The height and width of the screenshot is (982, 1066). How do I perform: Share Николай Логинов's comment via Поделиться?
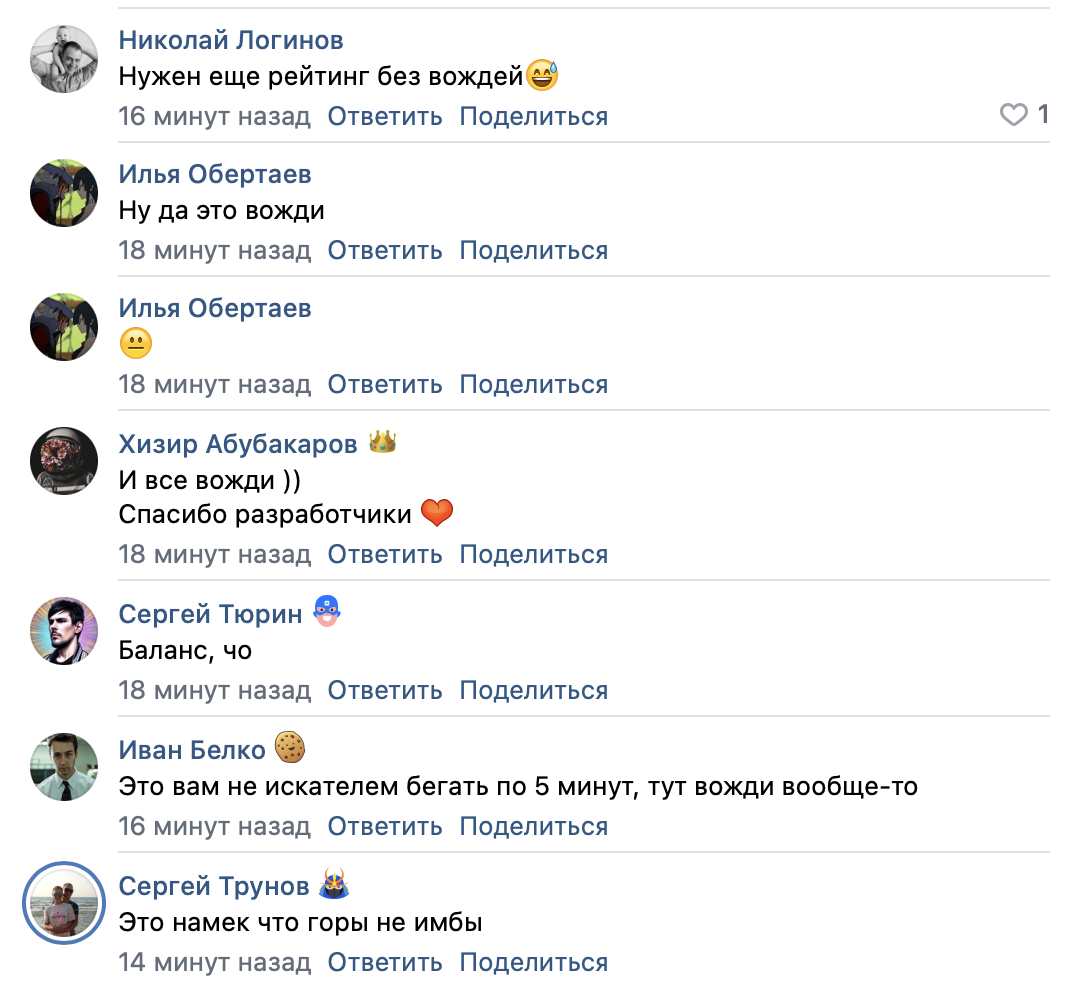click(x=533, y=117)
